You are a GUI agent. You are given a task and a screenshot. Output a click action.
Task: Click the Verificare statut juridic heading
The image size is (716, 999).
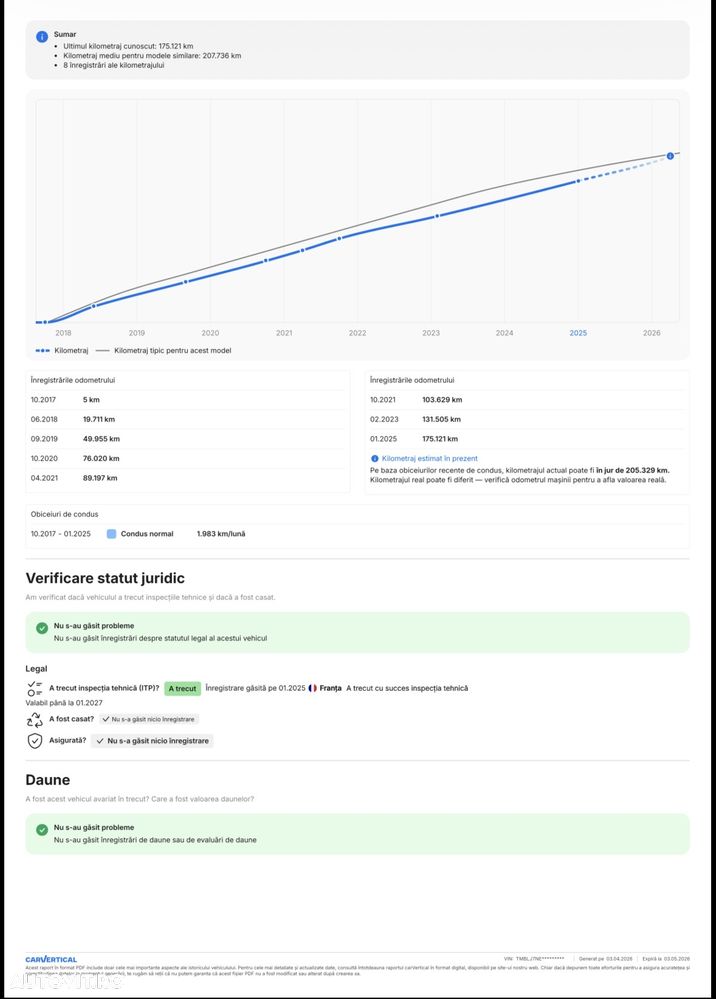pyautogui.click(x=105, y=578)
